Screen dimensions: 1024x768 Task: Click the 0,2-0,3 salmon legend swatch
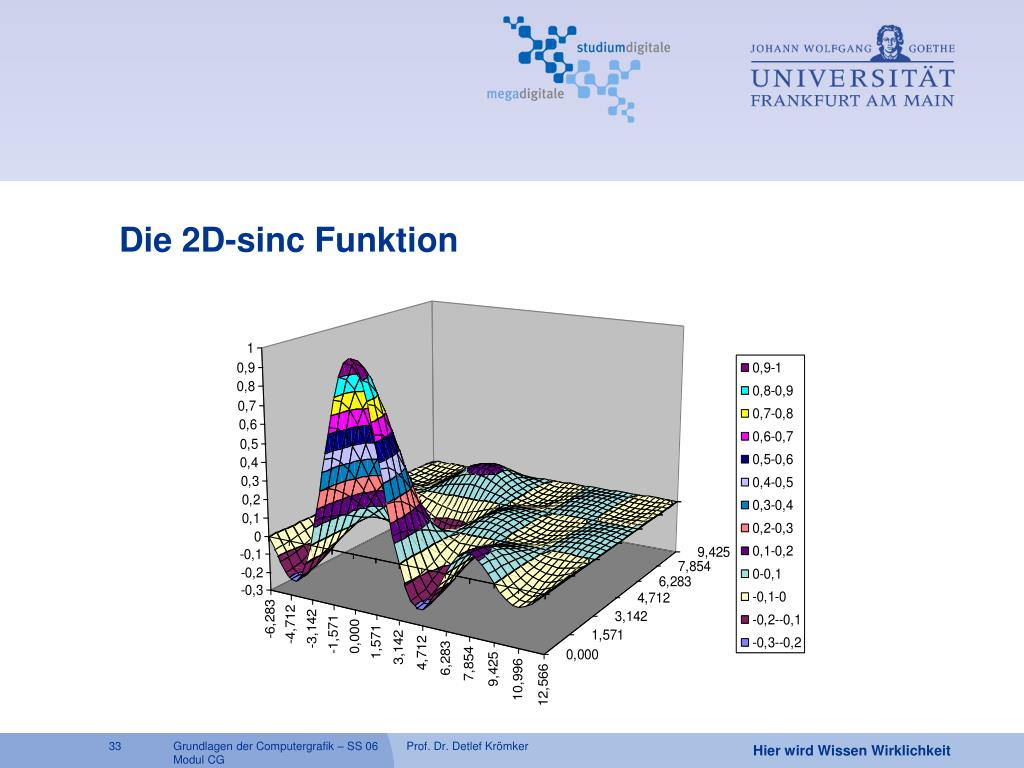click(x=744, y=528)
